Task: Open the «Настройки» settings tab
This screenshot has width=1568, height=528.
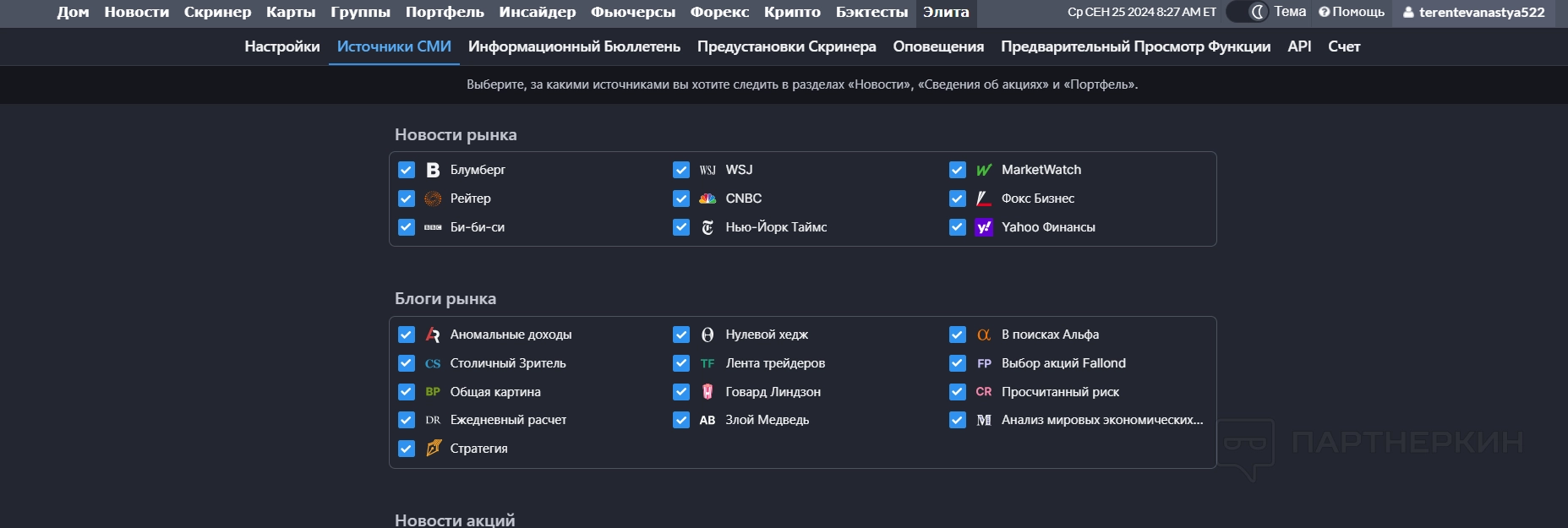Action: [282, 46]
